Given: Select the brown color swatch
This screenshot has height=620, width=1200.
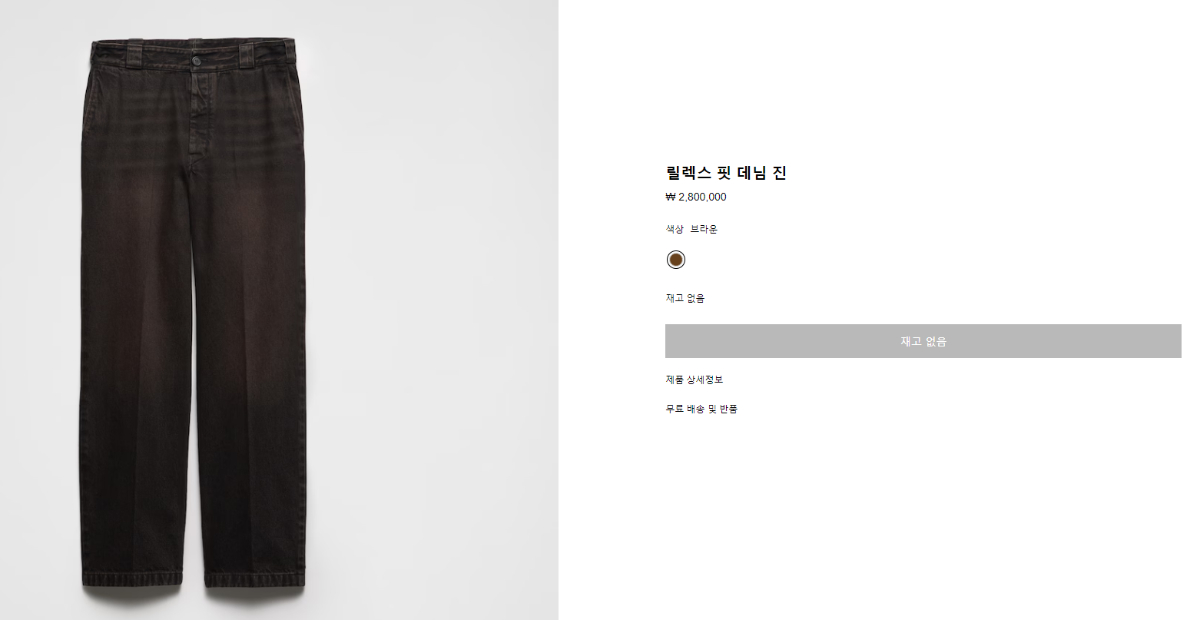Looking at the screenshot, I should [x=676, y=260].
